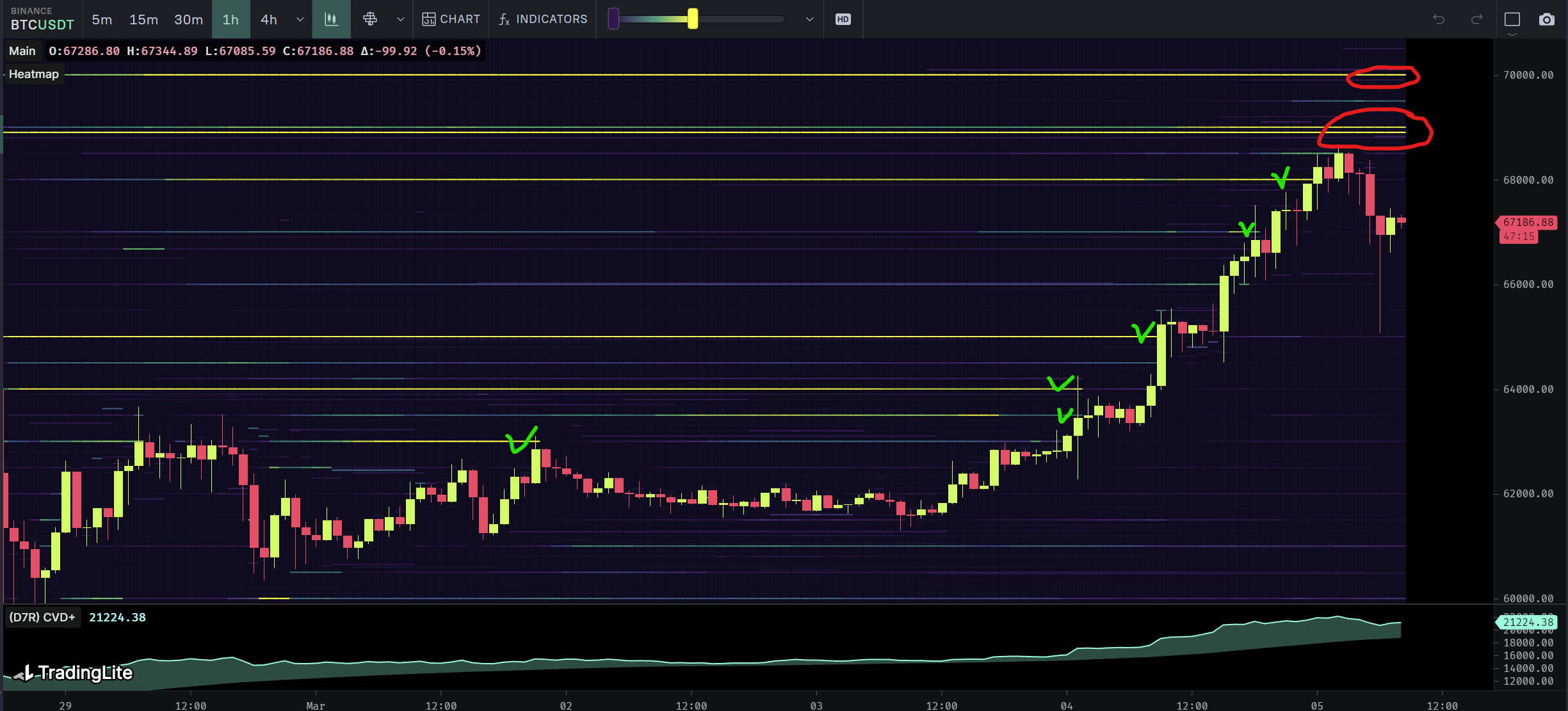Click the redo arrow icon
The height and width of the screenshot is (711, 1568).
click(x=1476, y=19)
